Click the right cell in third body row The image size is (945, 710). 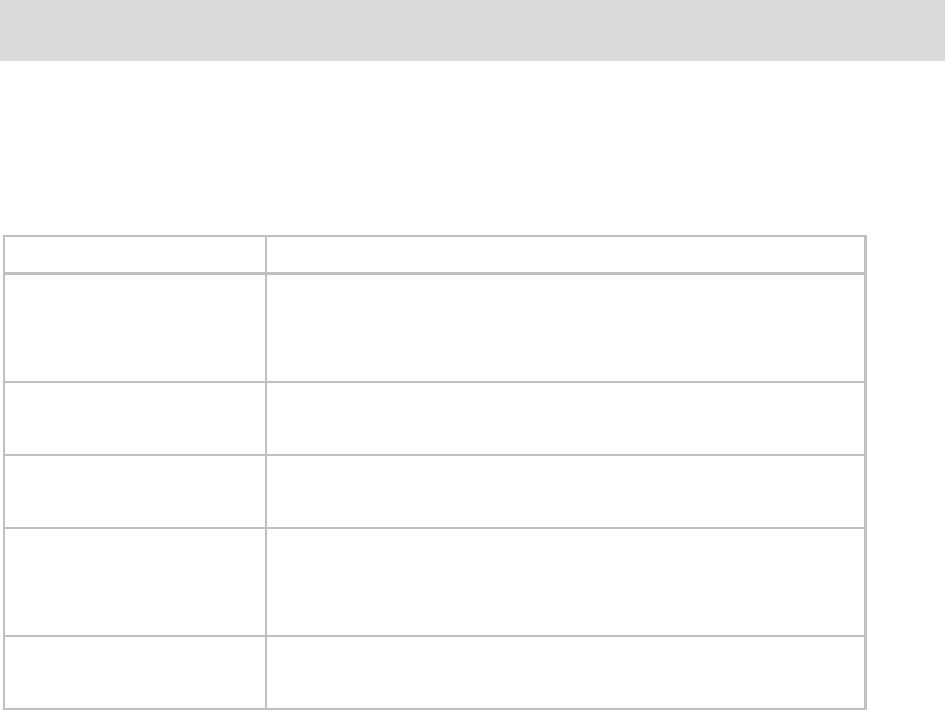coord(565,491)
